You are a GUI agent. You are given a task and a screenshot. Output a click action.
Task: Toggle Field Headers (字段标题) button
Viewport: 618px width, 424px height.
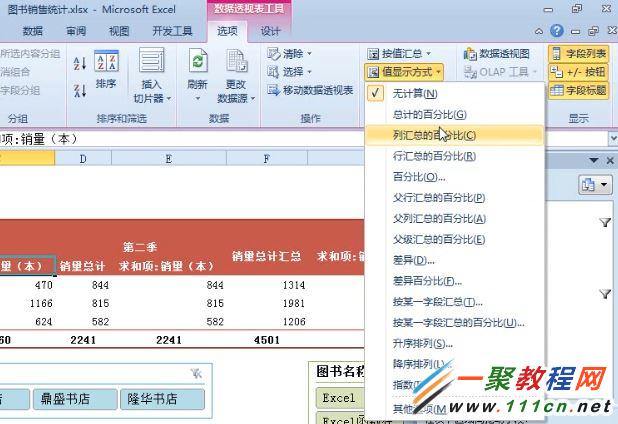(578, 90)
